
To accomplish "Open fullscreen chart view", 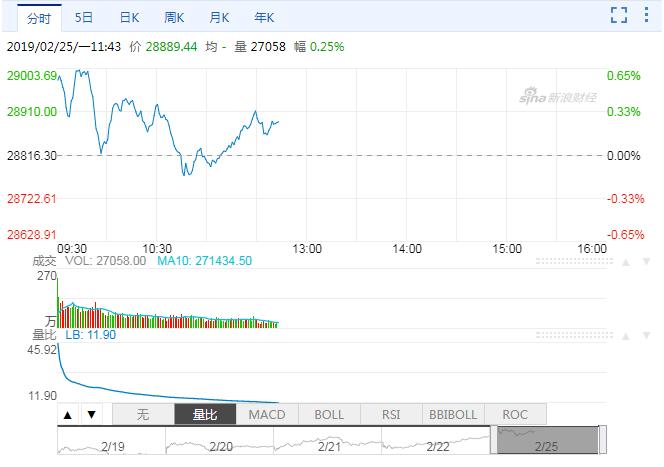I will [619, 15].
